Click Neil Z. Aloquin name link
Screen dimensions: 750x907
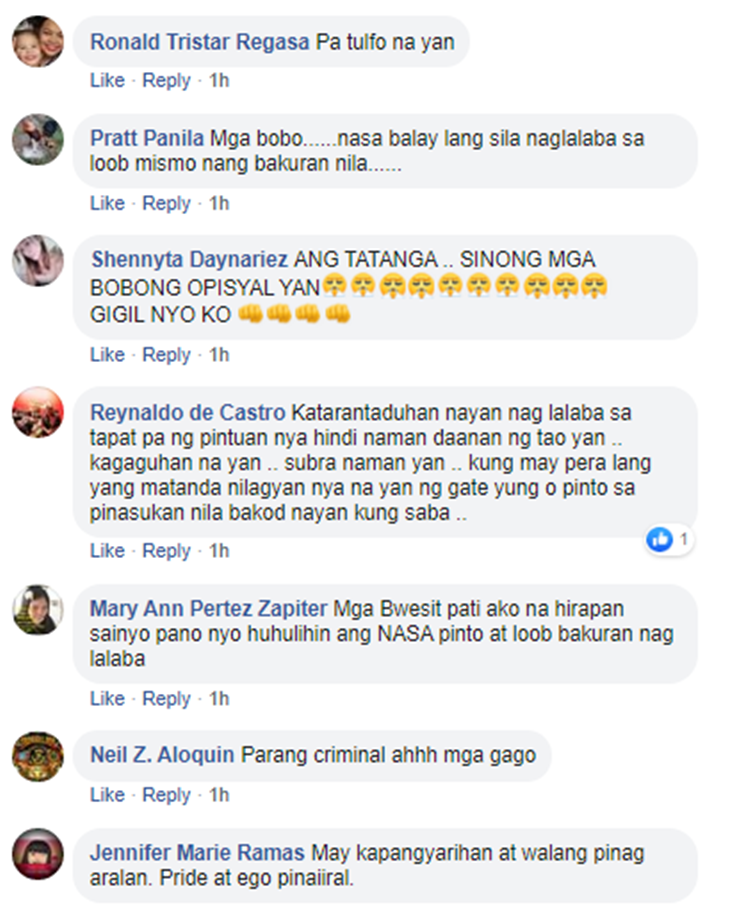click(x=162, y=755)
